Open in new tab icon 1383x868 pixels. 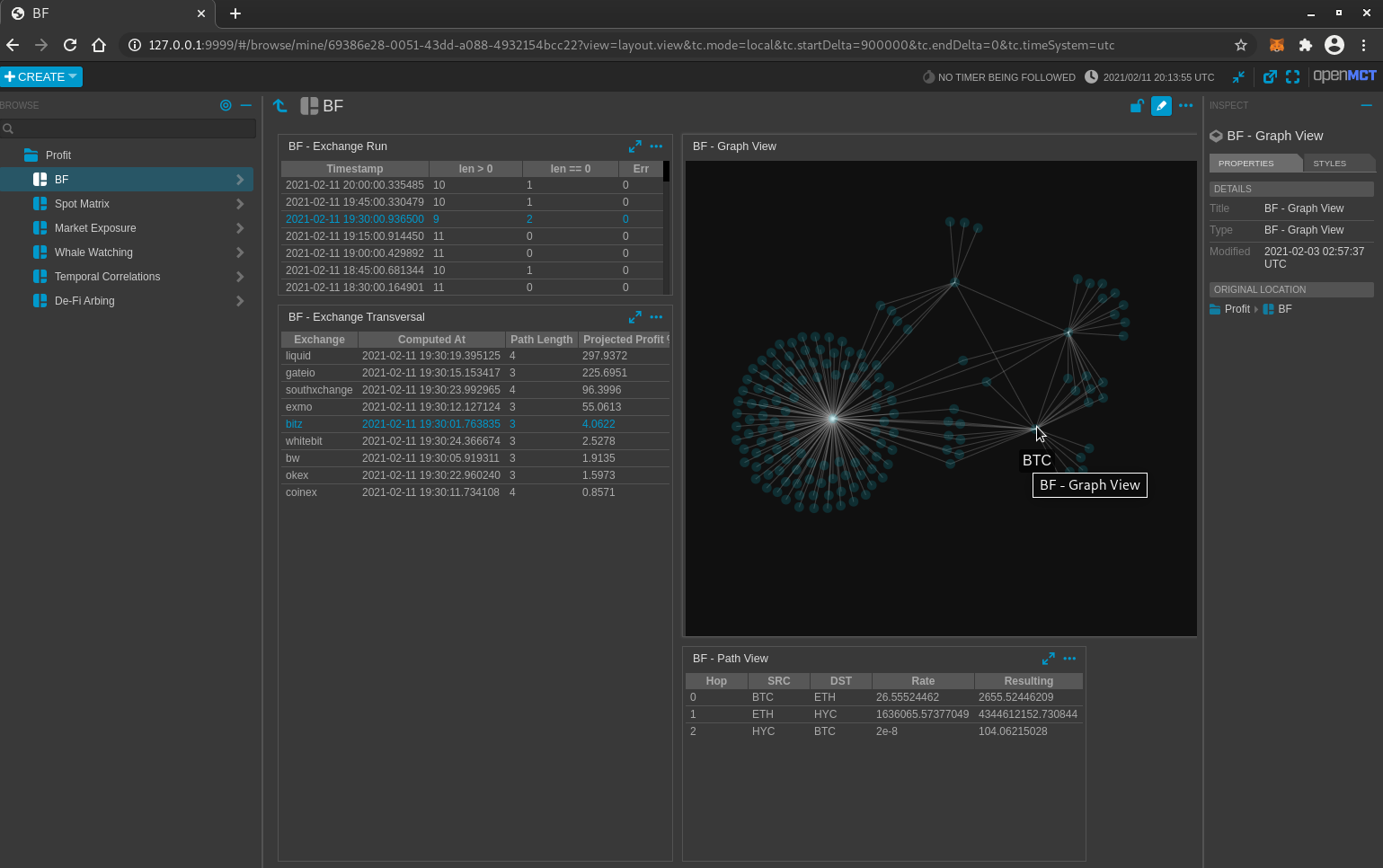[x=1270, y=77]
